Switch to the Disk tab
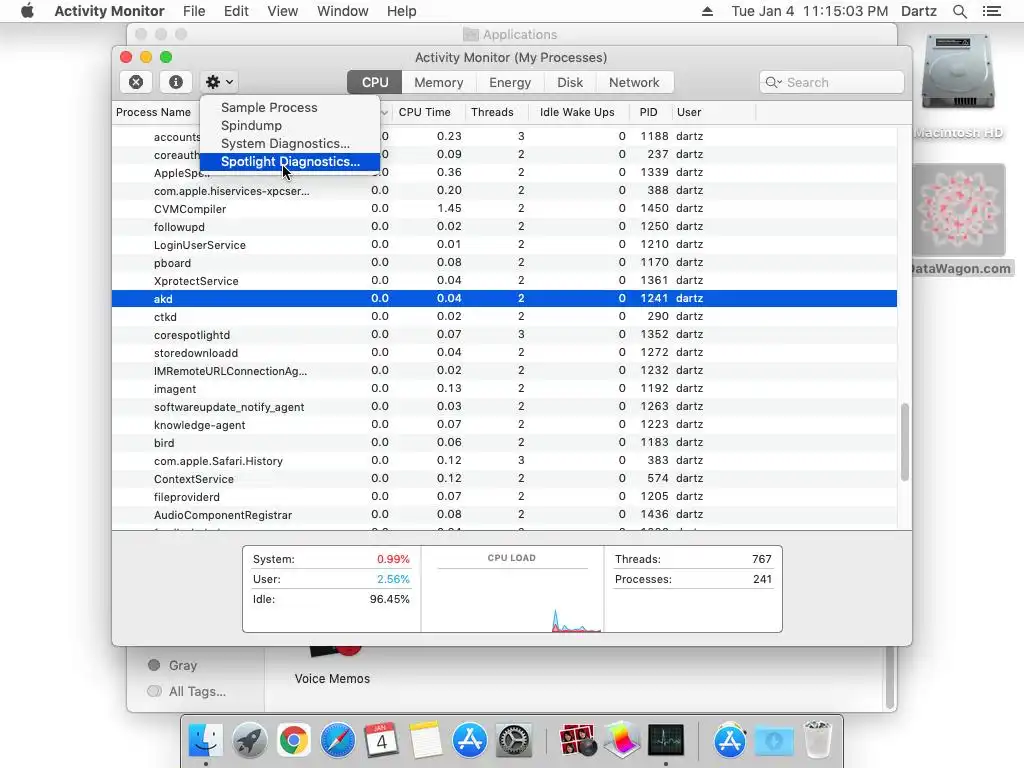The width and height of the screenshot is (1024, 768). tap(570, 82)
